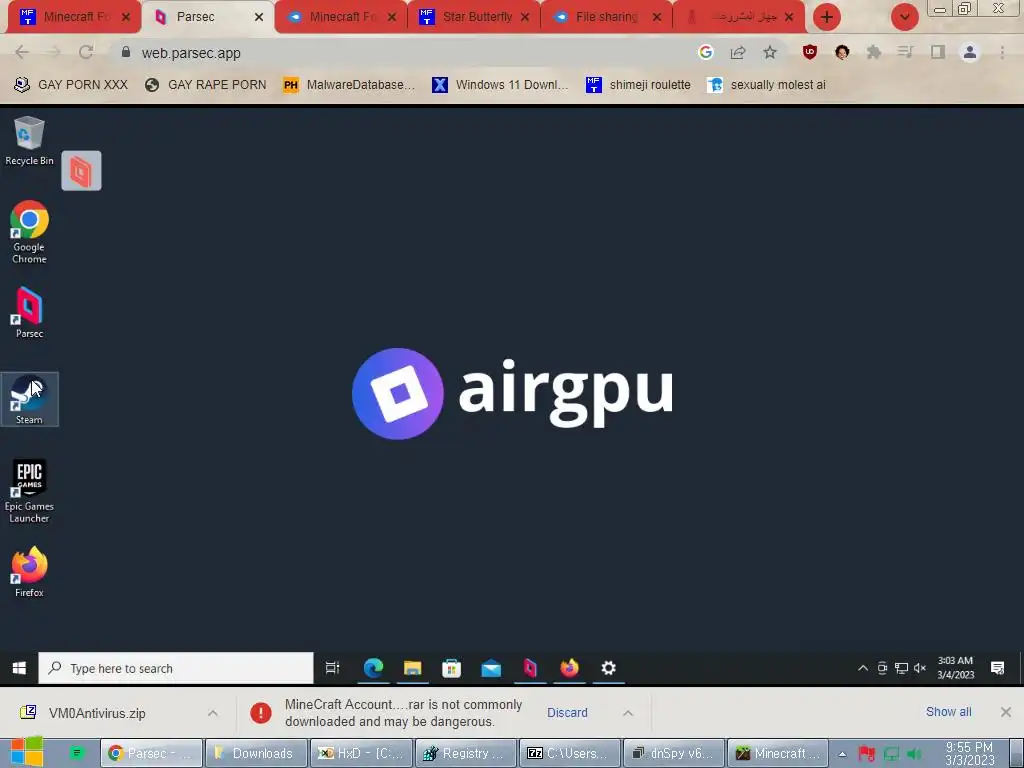This screenshot has width=1024, height=768.
Task: Unmute the remote desktop volume icon
Action: coord(920,667)
